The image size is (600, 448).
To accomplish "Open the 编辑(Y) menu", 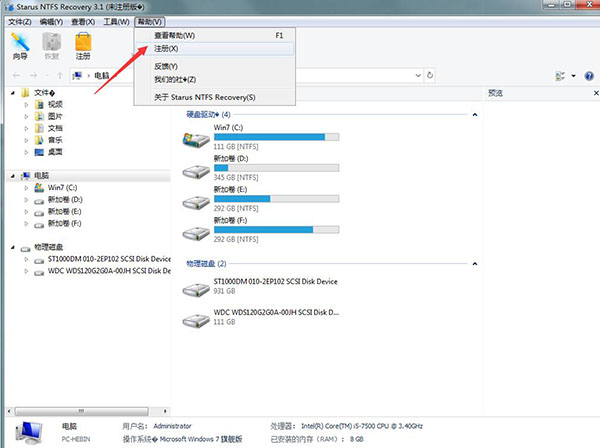I will point(51,22).
